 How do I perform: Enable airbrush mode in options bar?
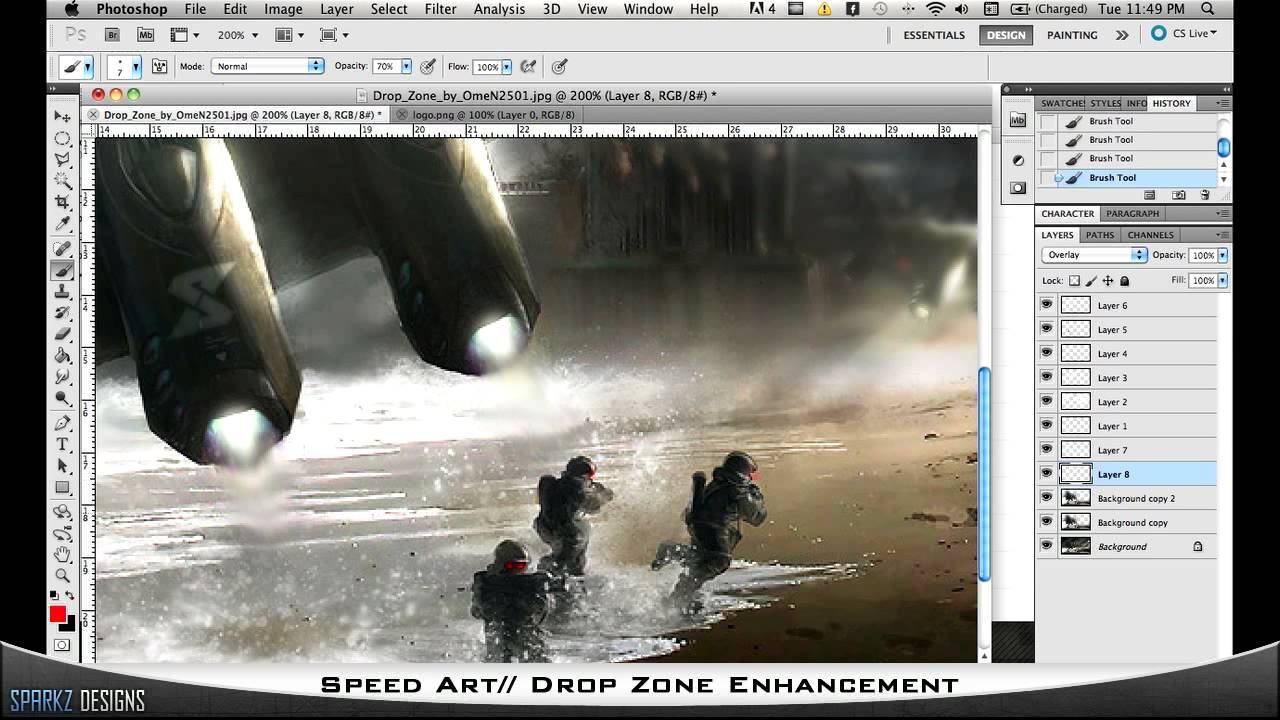528,67
